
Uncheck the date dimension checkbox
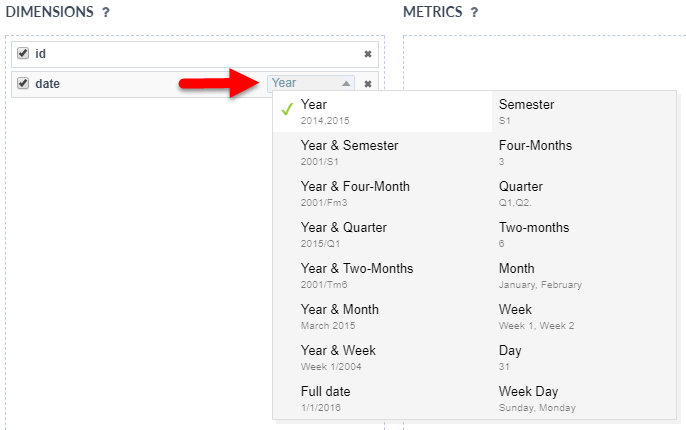(23, 83)
